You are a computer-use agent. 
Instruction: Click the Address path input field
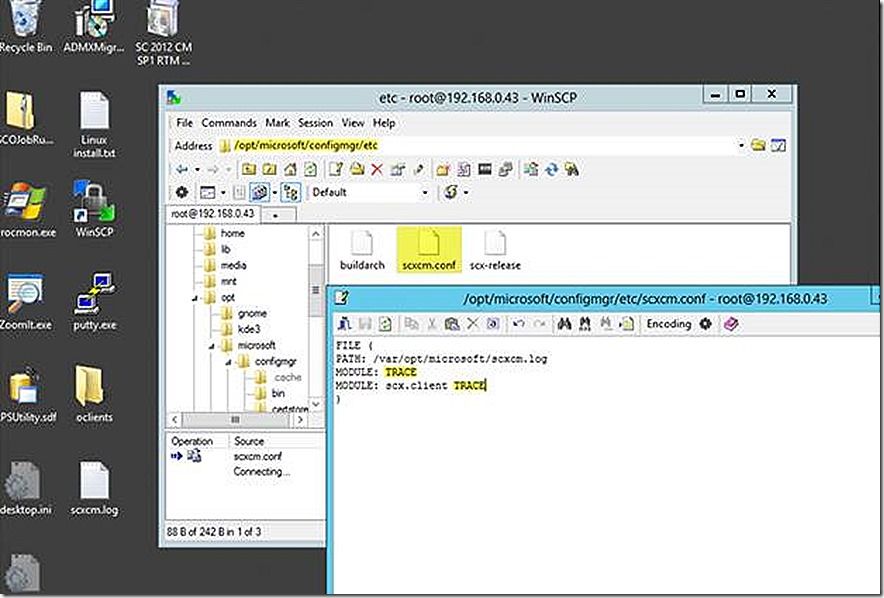point(476,145)
